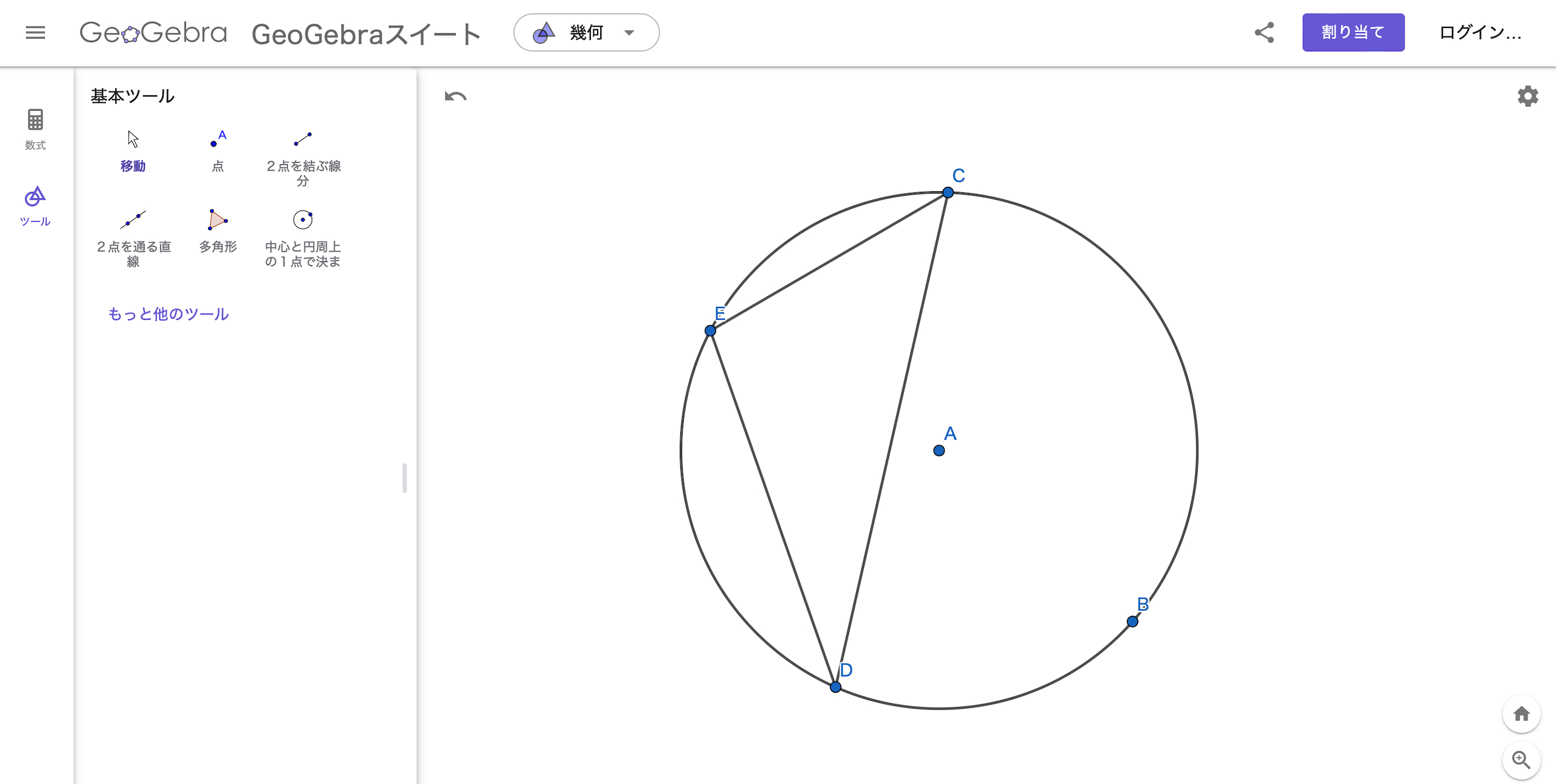Image resolution: width=1556 pixels, height=784 pixels.
Task: Open the hamburger main menu
Action: click(x=35, y=33)
